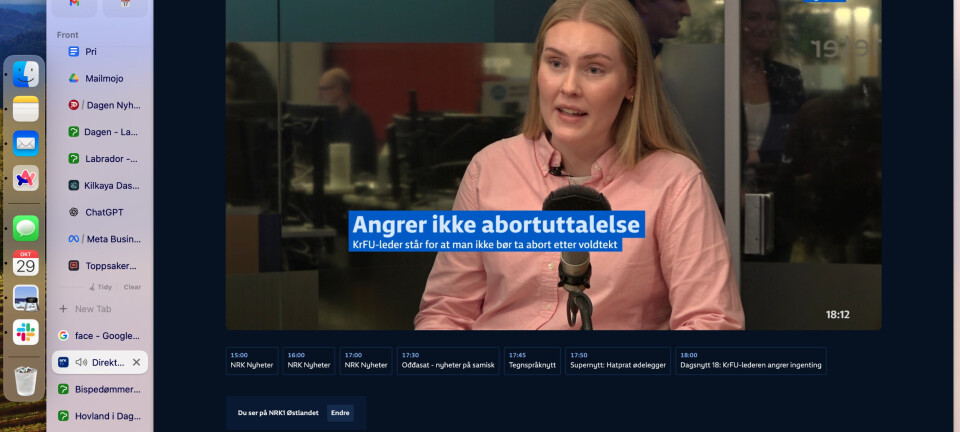This screenshot has width=960, height=432.
Task: Open the 17:45 Tegnspråknytt program
Action: coord(532,361)
